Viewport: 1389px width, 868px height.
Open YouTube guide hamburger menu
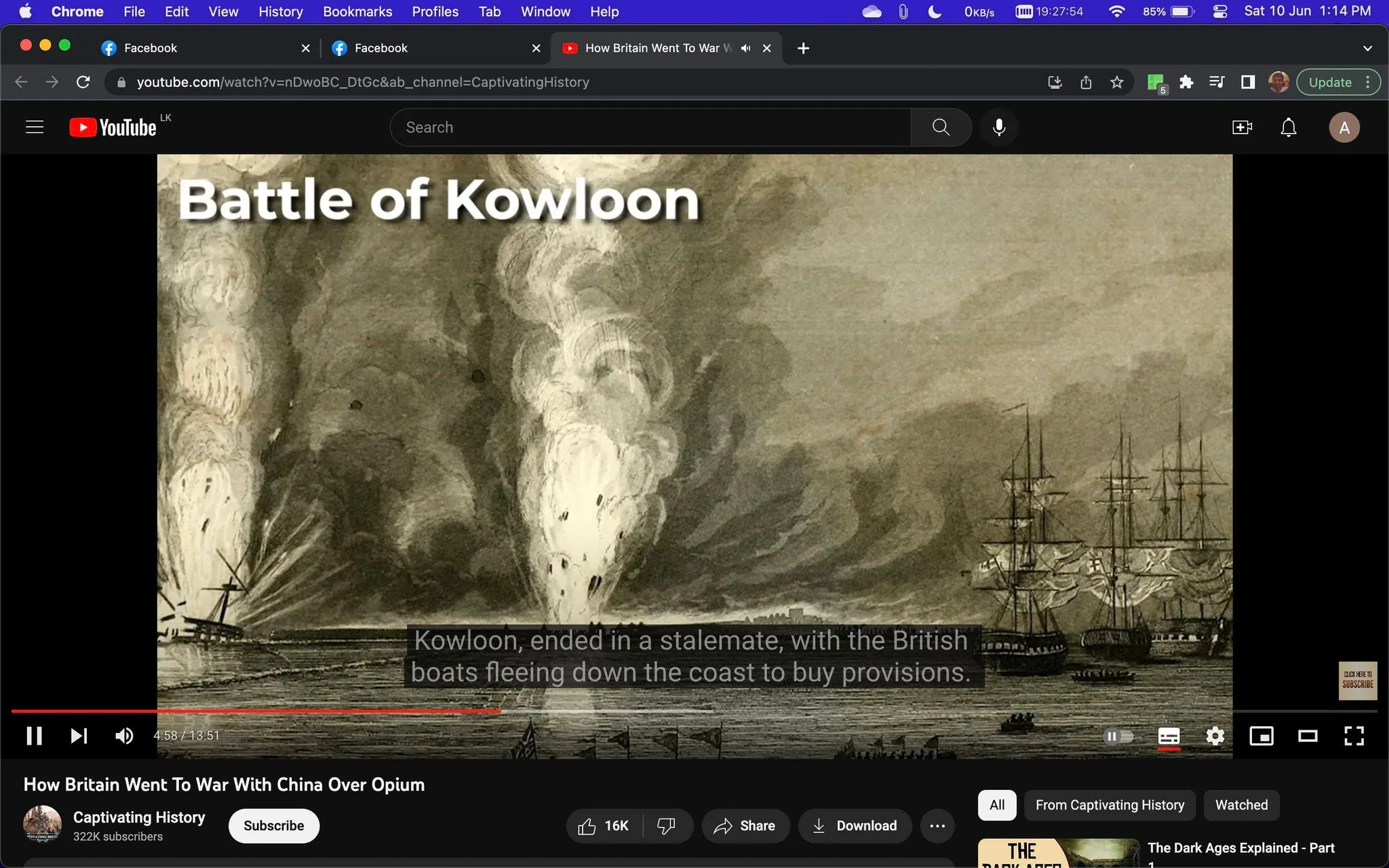[35, 127]
